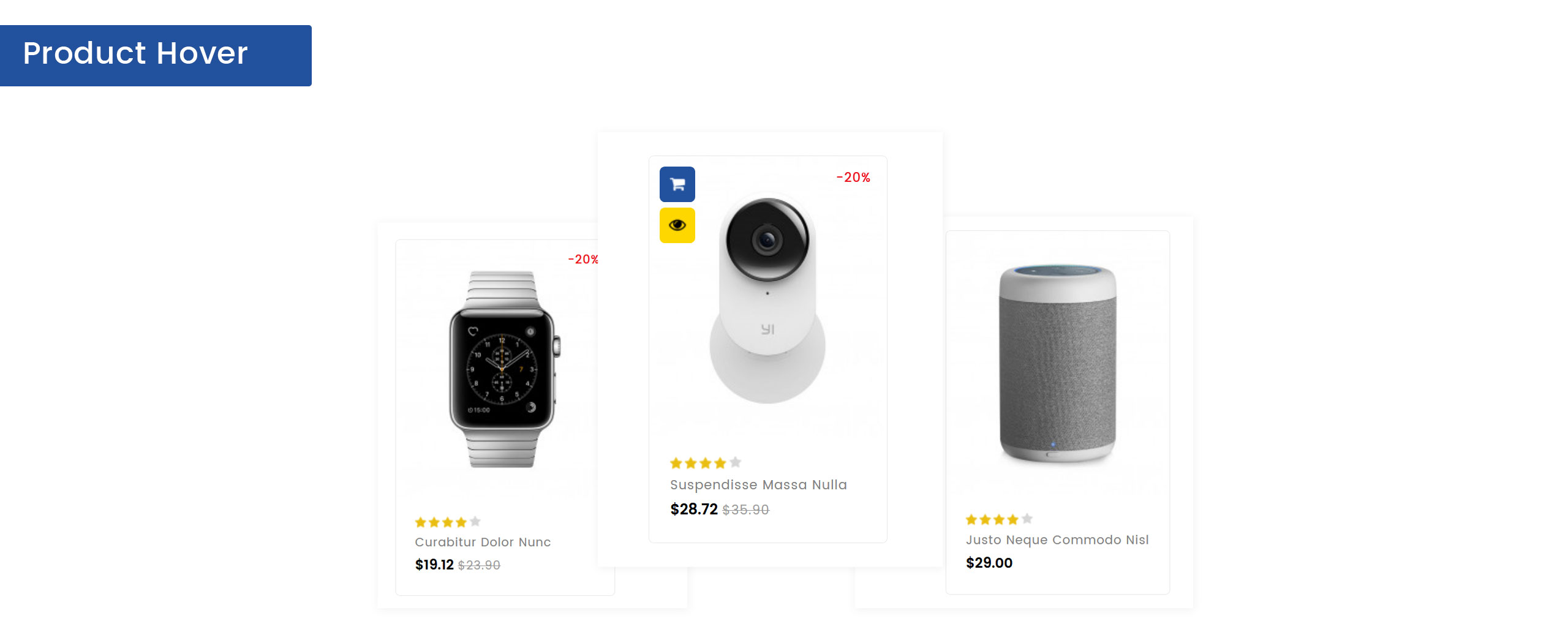
Task: Click the crossed-out $35.90 old price
Action: (x=745, y=510)
